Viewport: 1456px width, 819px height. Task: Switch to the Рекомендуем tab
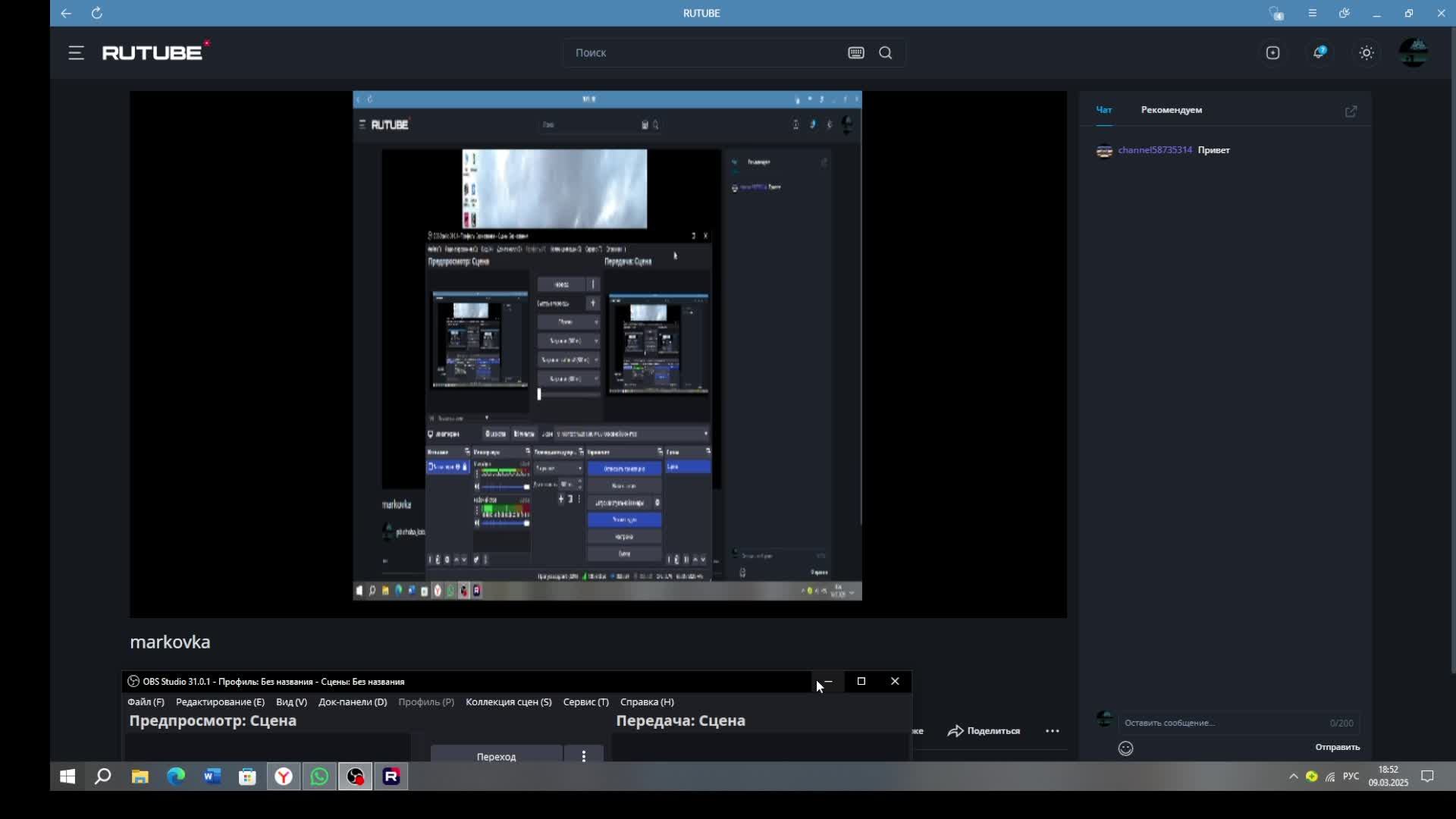pos(1171,110)
